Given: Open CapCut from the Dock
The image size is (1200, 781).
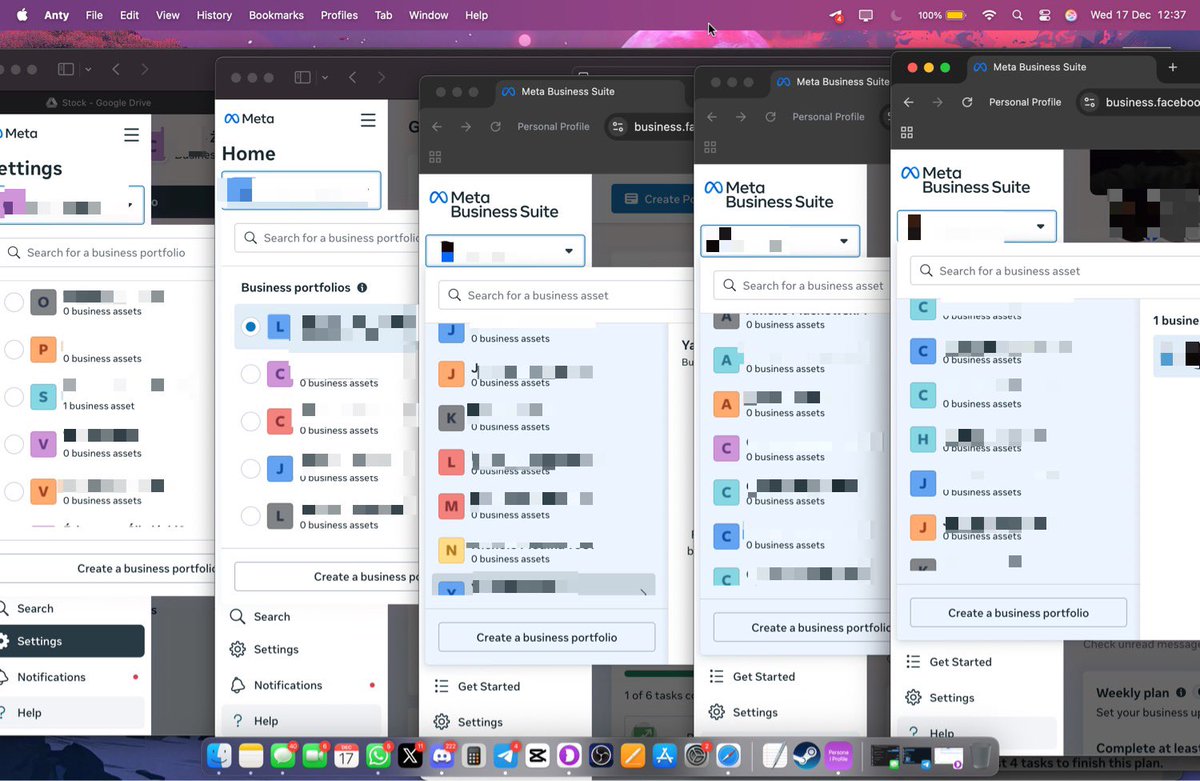Looking at the screenshot, I should pyautogui.click(x=537, y=756).
